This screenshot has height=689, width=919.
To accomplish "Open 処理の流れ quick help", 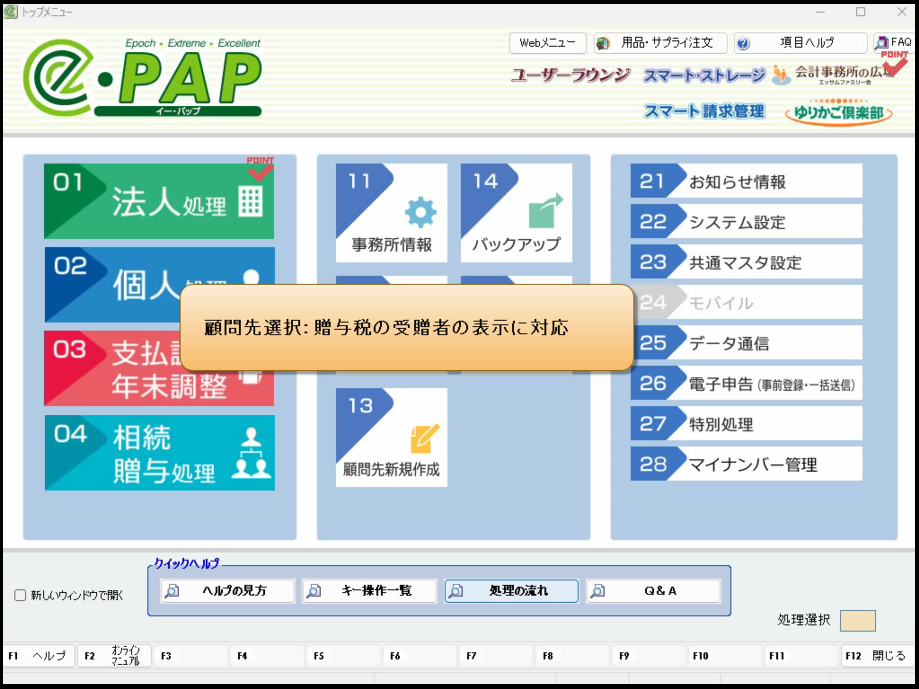I will pos(512,591).
